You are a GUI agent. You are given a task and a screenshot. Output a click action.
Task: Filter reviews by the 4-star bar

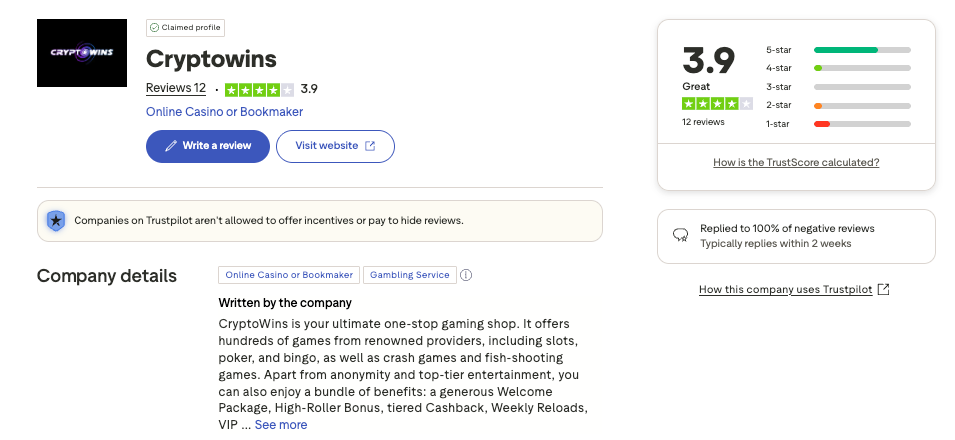pos(862,68)
